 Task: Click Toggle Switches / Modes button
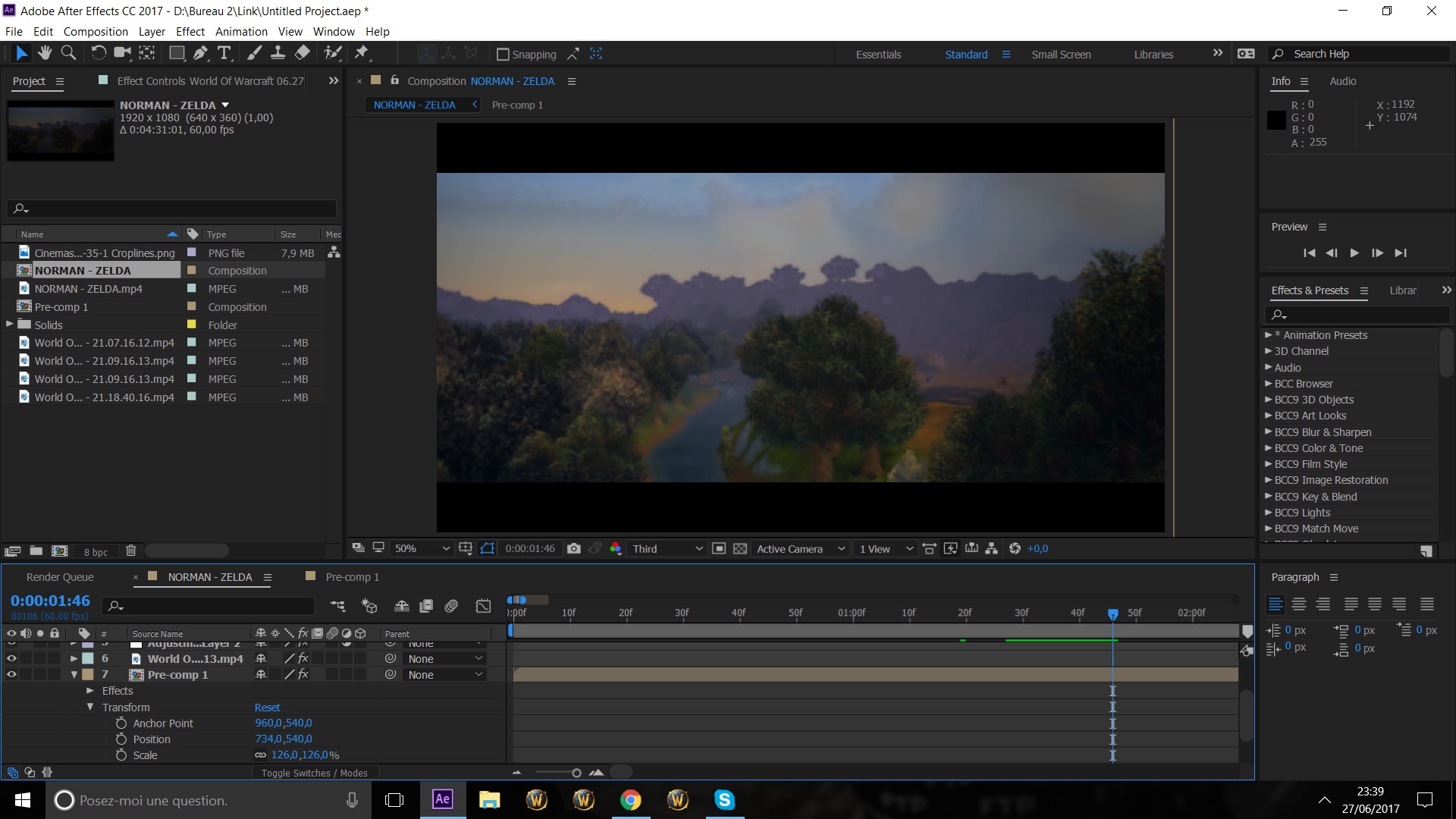click(314, 773)
